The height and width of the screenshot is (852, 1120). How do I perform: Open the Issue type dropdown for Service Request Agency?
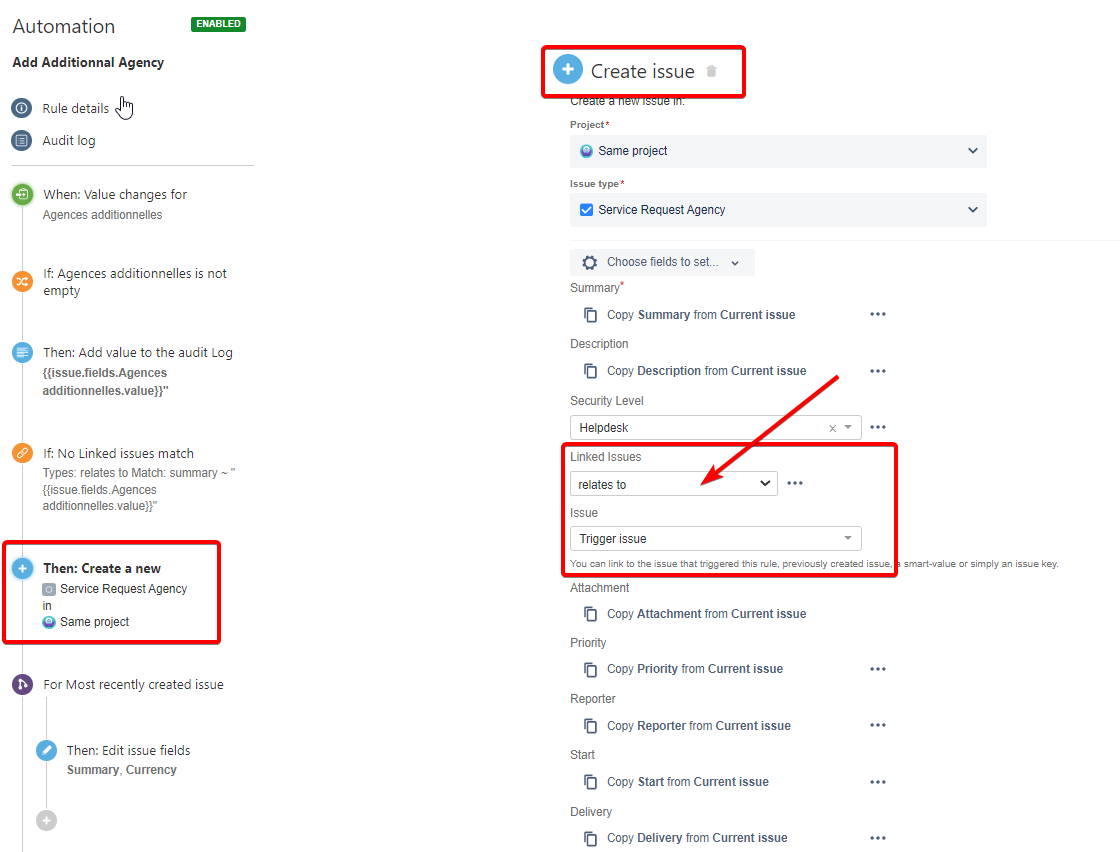point(778,210)
